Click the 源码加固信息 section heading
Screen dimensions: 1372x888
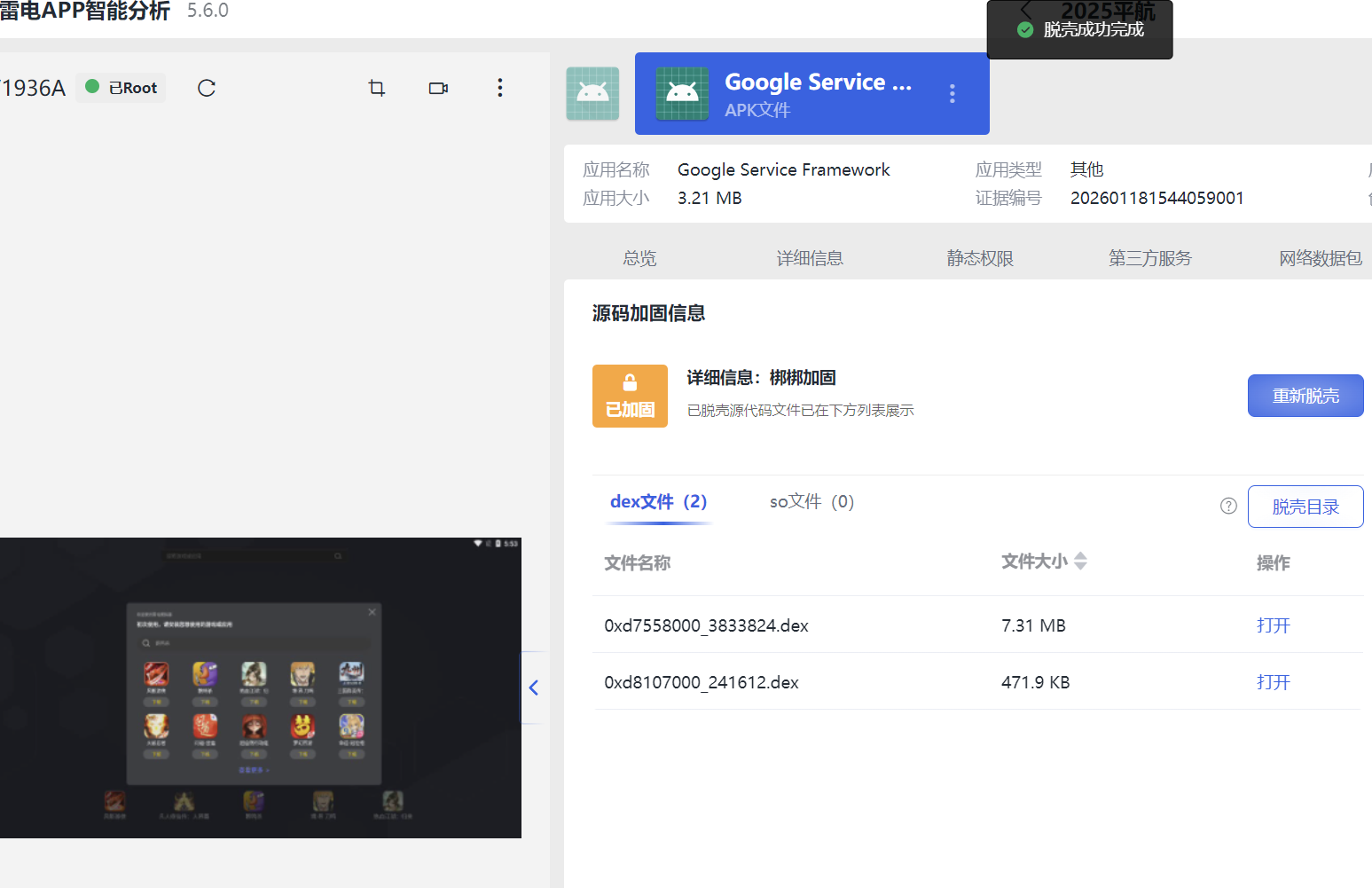[649, 313]
